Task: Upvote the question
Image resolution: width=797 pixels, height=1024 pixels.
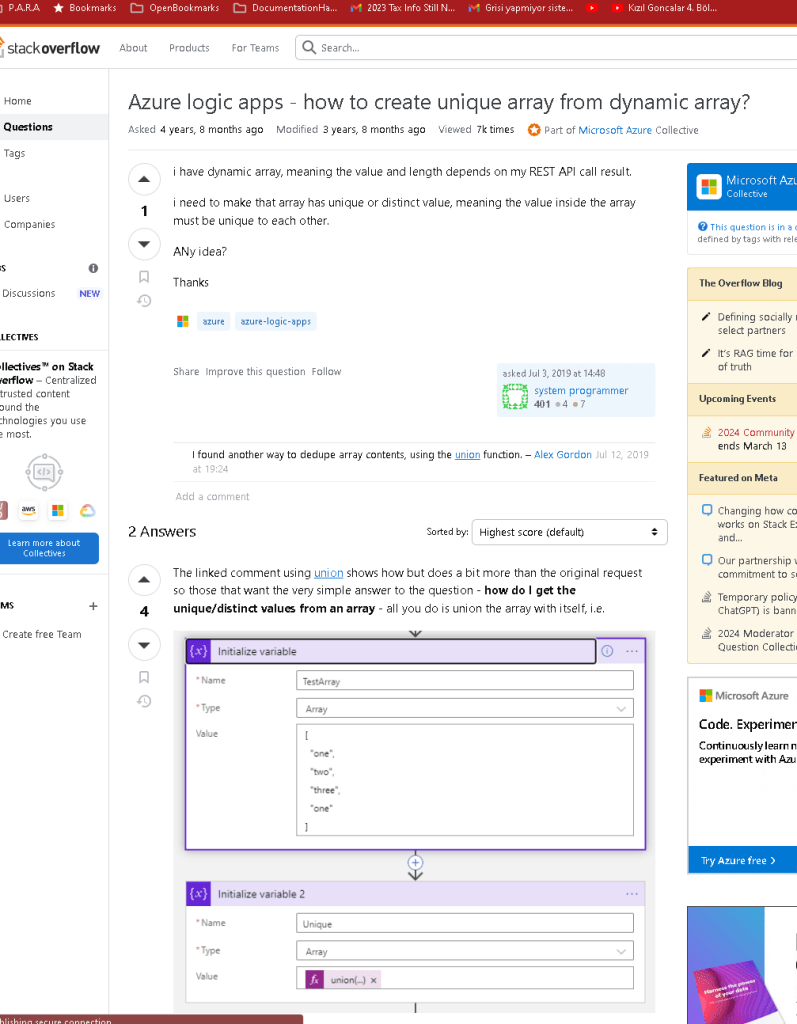Action: coord(144,179)
